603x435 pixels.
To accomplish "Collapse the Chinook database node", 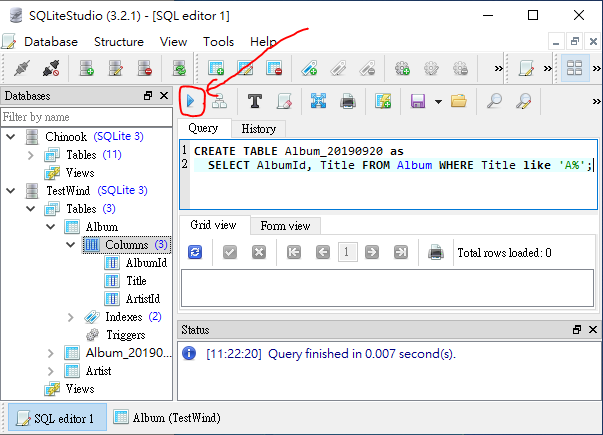I will coord(11,137).
